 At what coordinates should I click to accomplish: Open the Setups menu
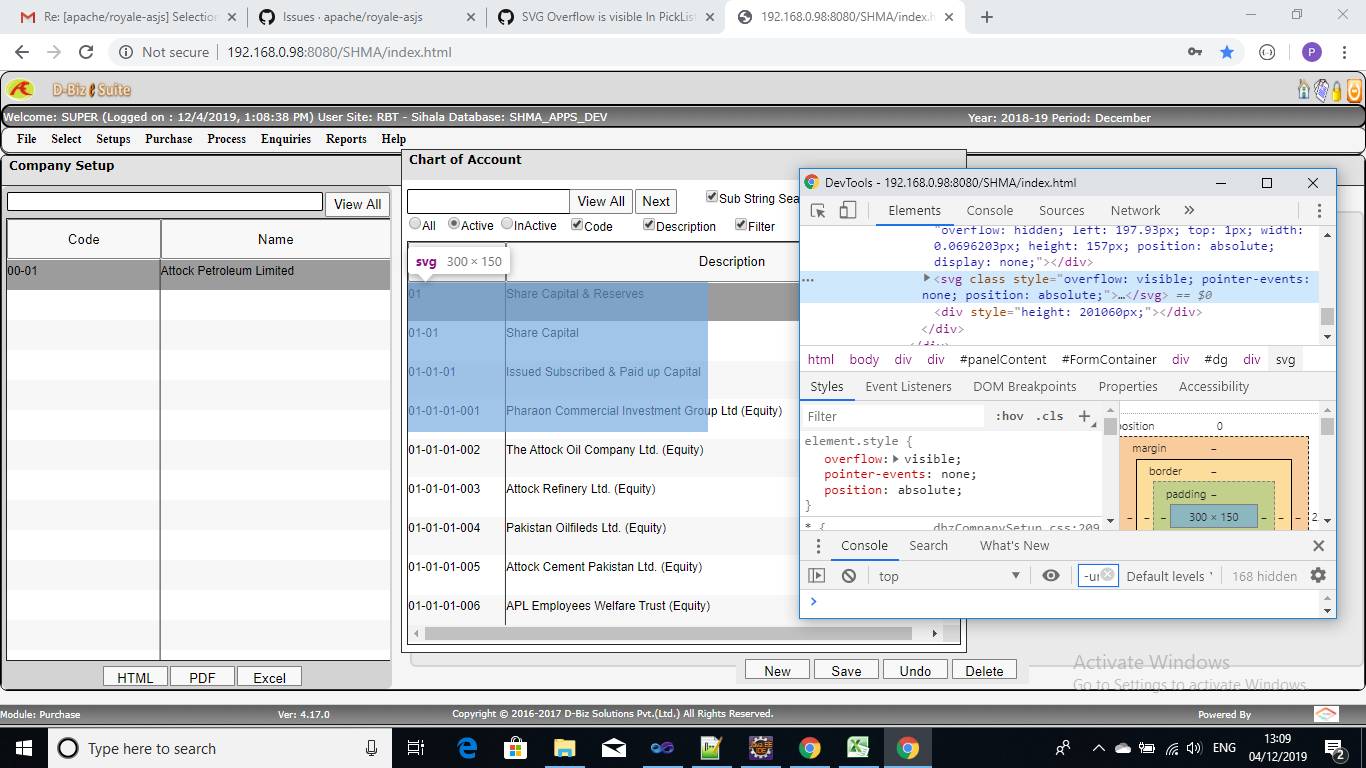[113, 139]
